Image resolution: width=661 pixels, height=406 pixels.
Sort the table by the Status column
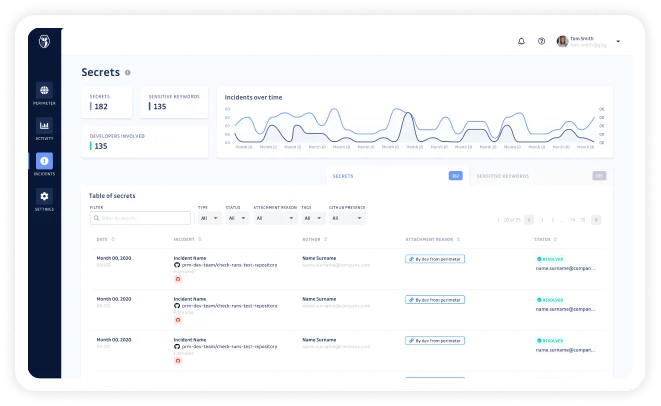pos(545,239)
